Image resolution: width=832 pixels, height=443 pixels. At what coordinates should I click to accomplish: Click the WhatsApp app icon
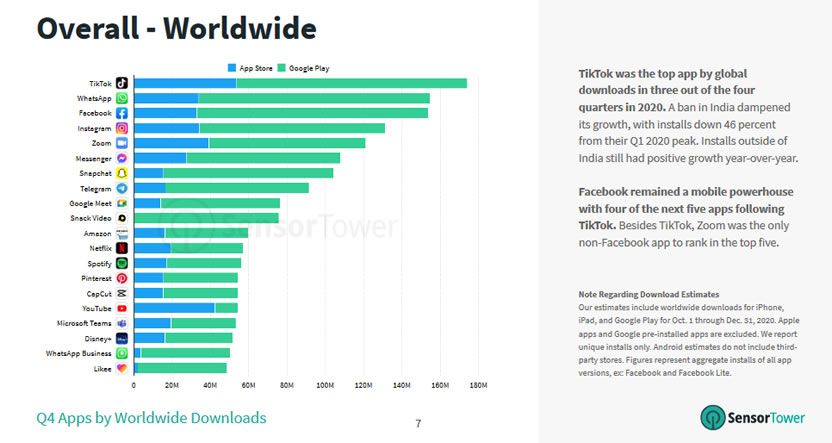[x=122, y=98]
